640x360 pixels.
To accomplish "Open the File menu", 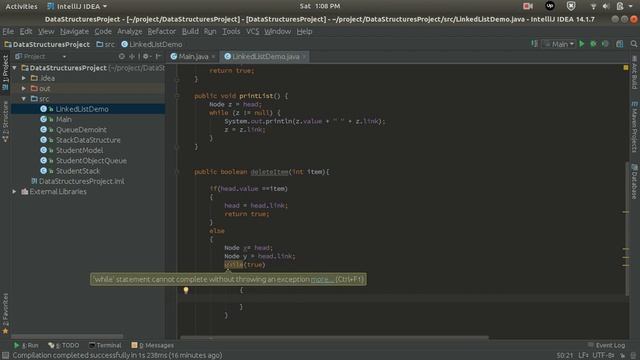I will point(8,31).
